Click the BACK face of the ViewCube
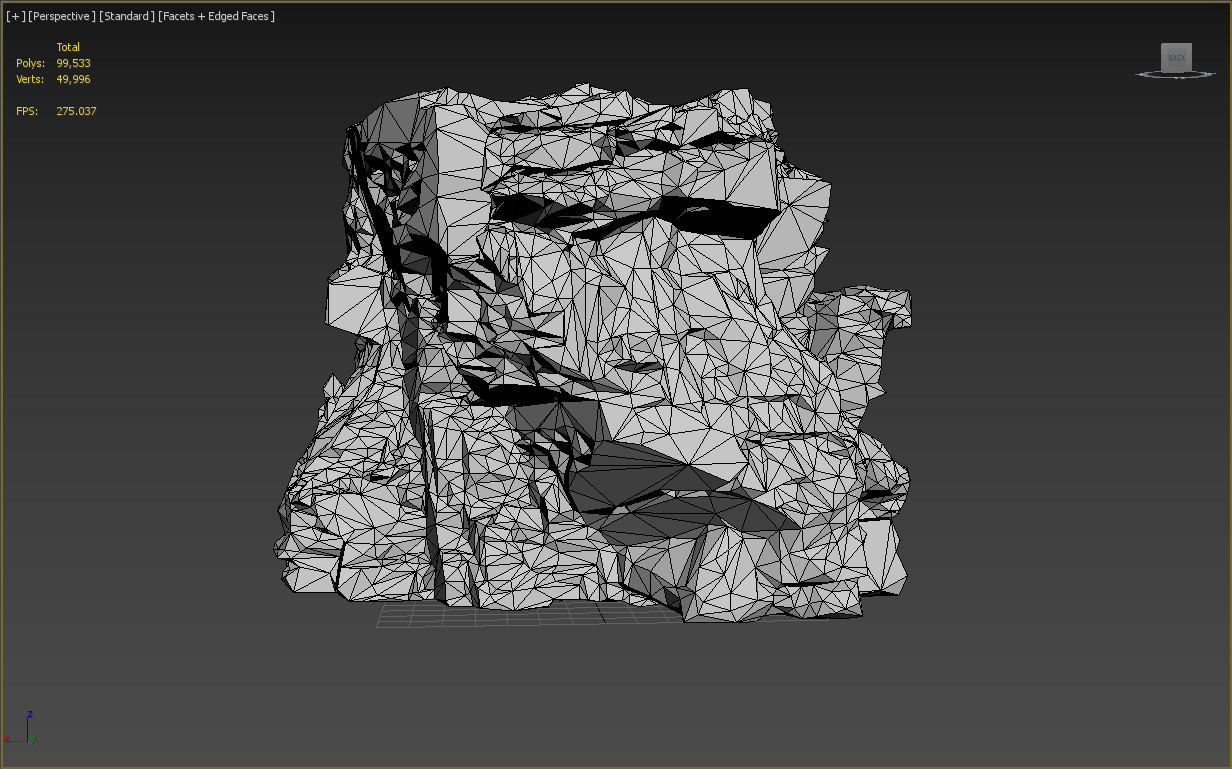 point(1176,57)
